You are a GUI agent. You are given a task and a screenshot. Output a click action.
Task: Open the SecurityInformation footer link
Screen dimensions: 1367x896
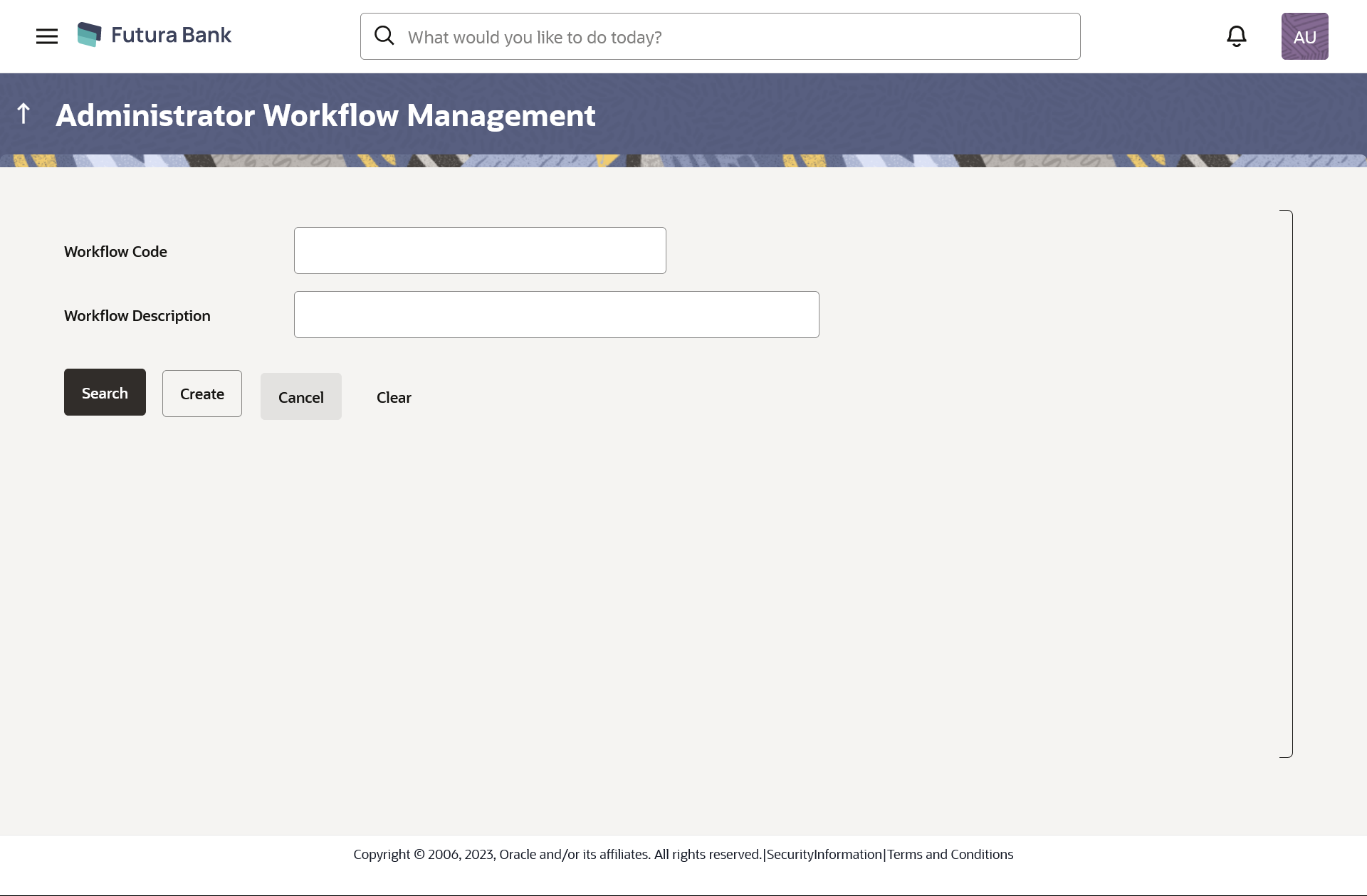tap(824, 854)
